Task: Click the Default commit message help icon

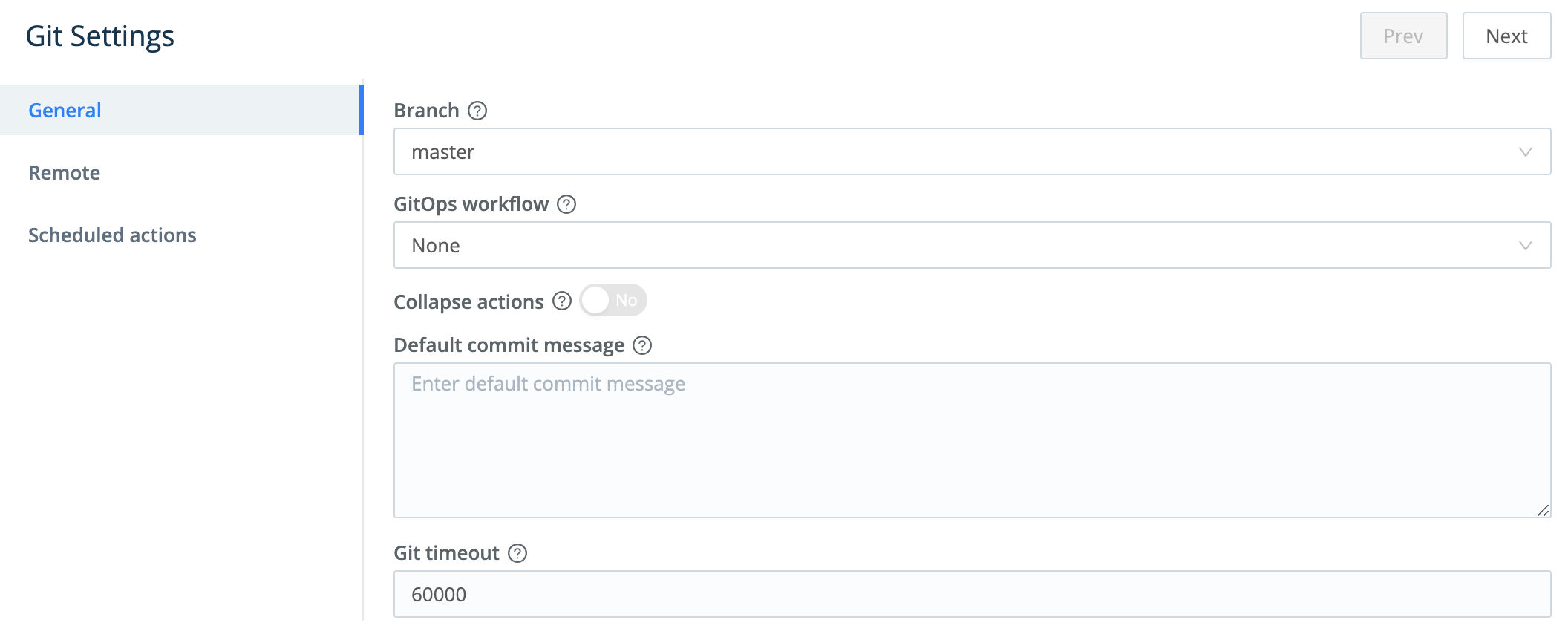Action: click(x=643, y=345)
